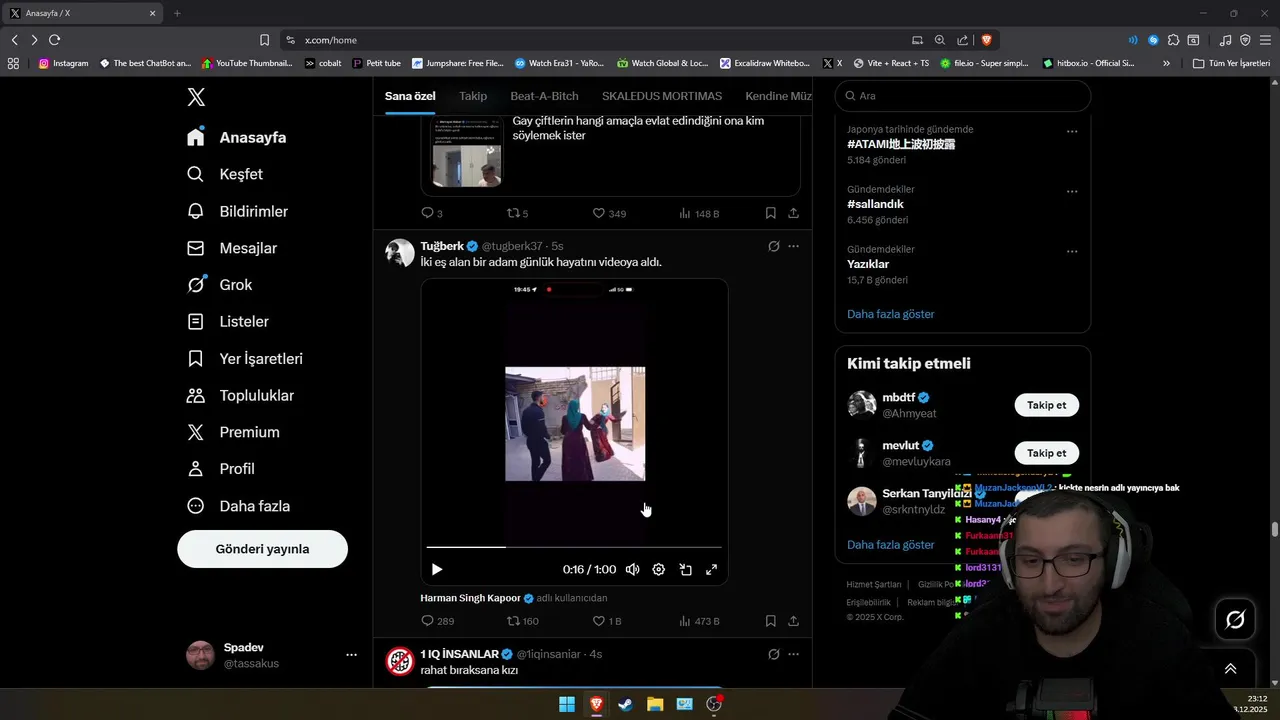The height and width of the screenshot is (720, 1280).
Task: Click the X logo in the sidebar
Action: tap(196, 97)
